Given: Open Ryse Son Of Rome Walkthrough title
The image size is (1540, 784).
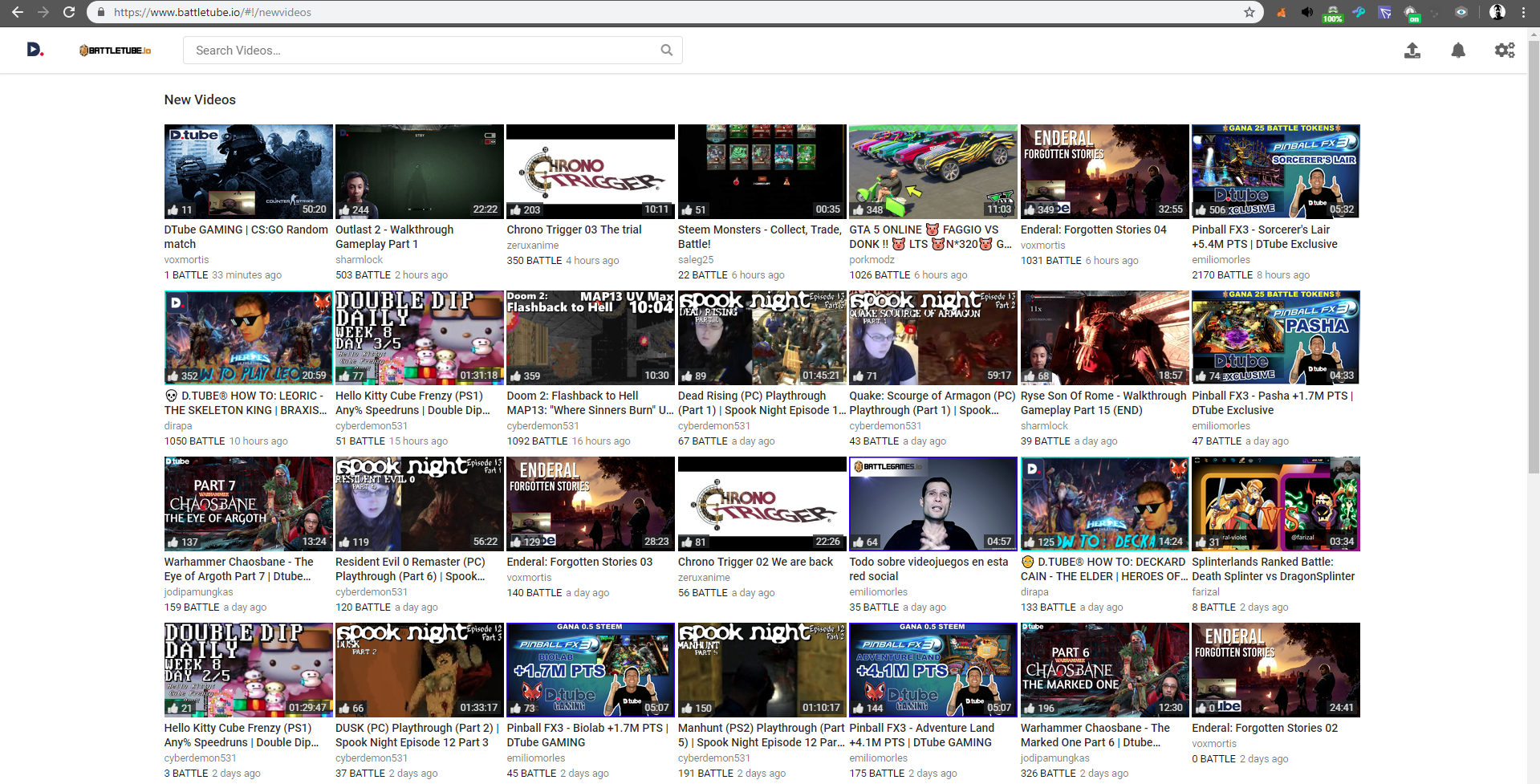Looking at the screenshot, I should click(1103, 403).
